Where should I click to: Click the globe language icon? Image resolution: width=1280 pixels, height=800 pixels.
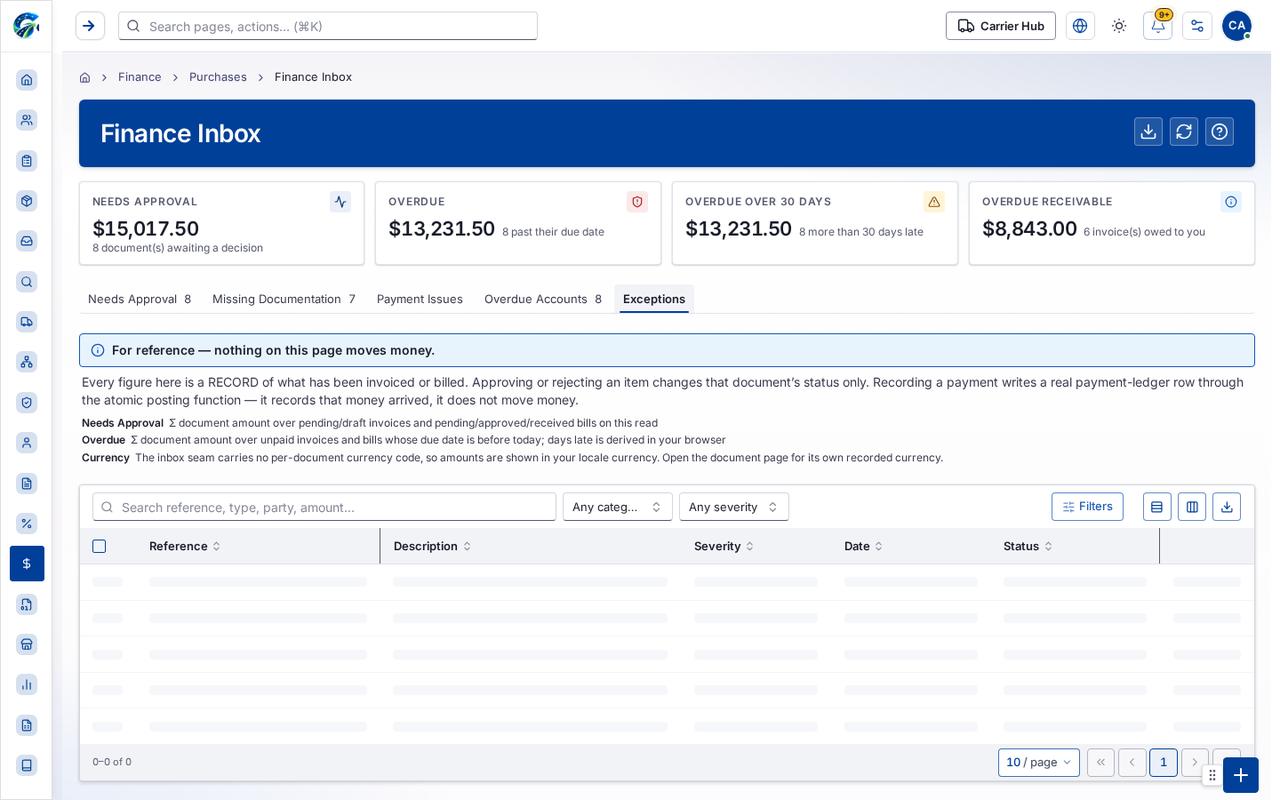click(x=1080, y=26)
